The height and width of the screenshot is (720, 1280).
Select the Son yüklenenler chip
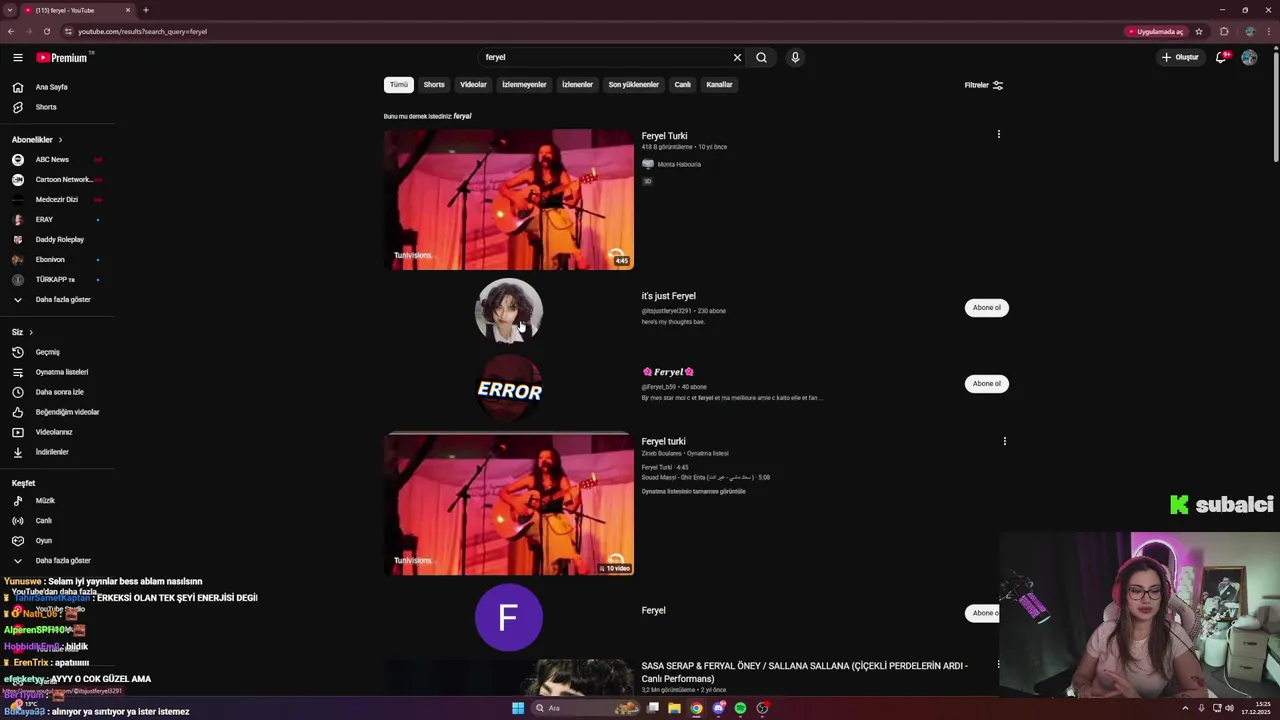(x=634, y=85)
